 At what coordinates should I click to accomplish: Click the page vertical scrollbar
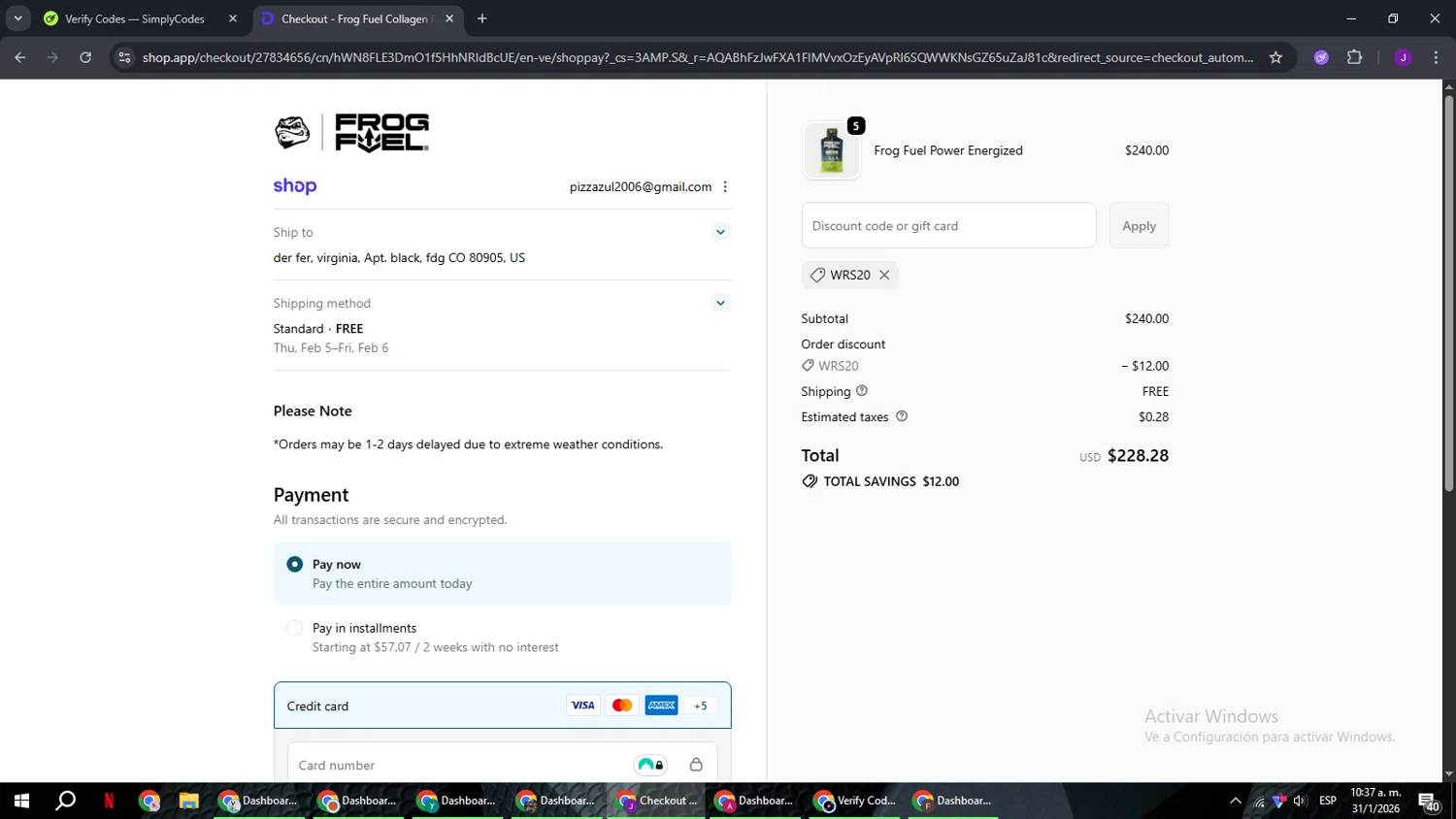coord(1448,291)
